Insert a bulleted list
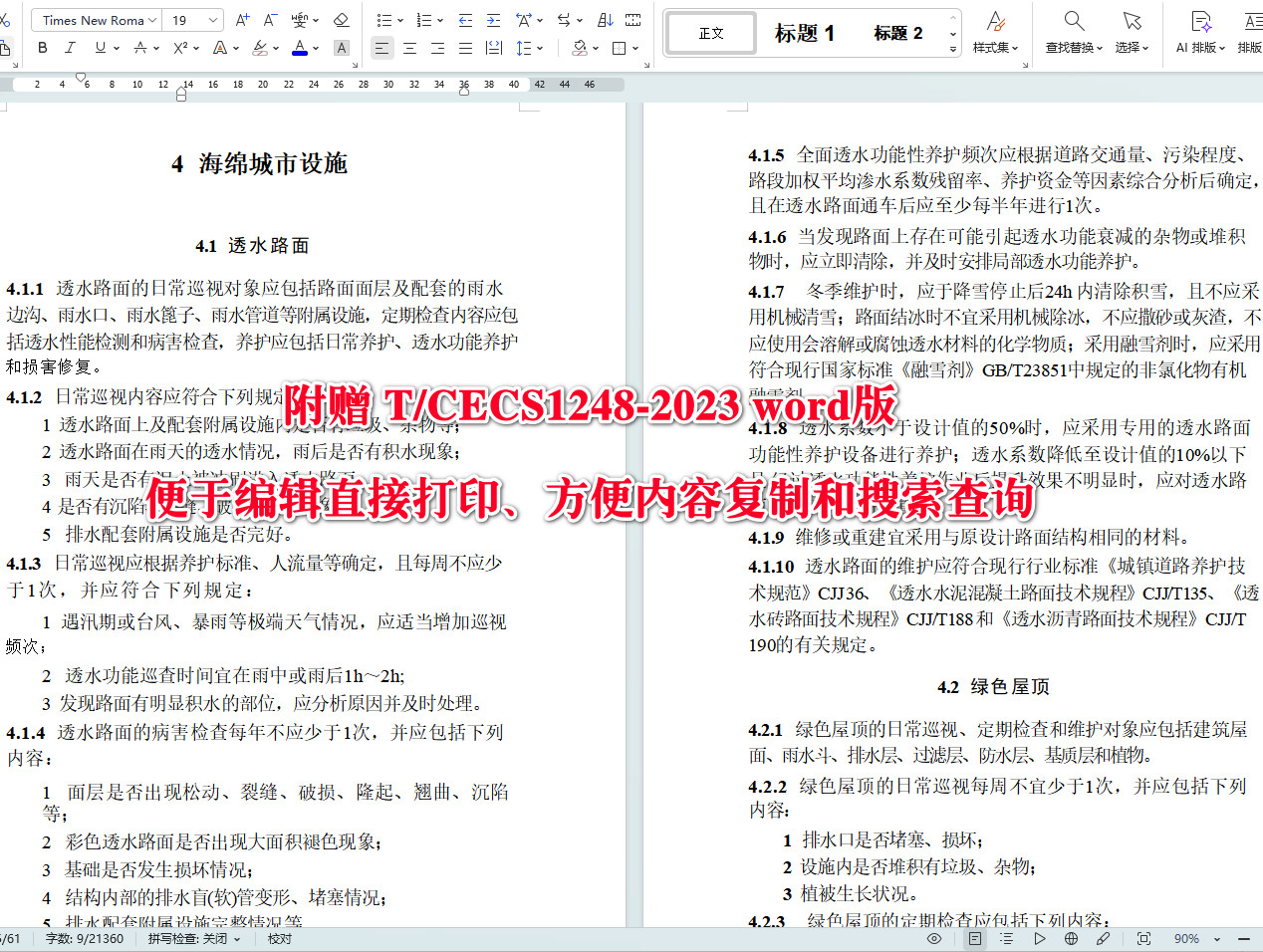Viewport: 1263px width, 952px height. coord(384,20)
